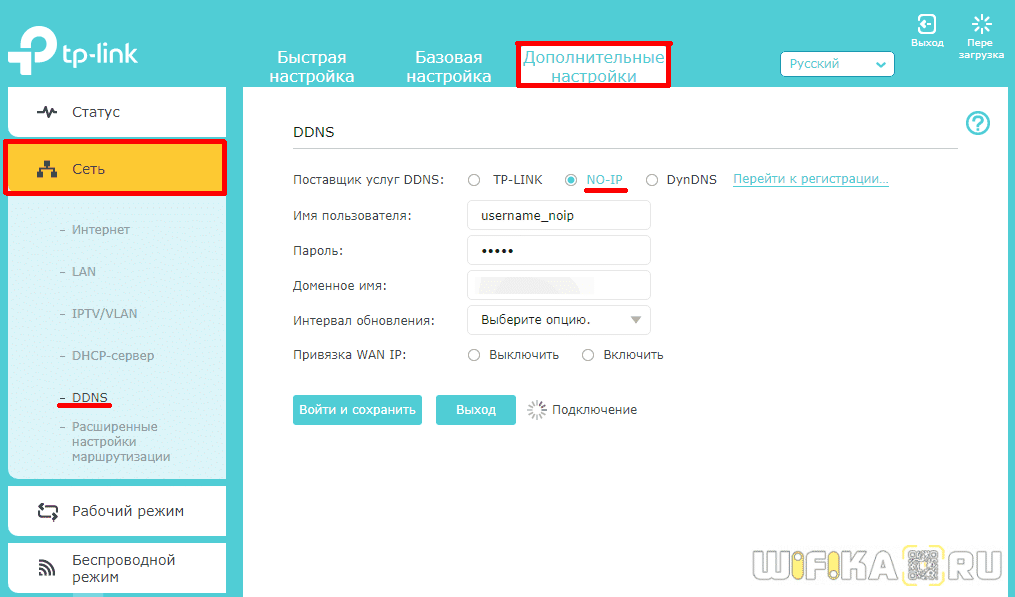Image resolution: width=1015 pixels, height=597 pixels.
Task: Choose Включить for WAN IP binding
Action: click(x=588, y=355)
